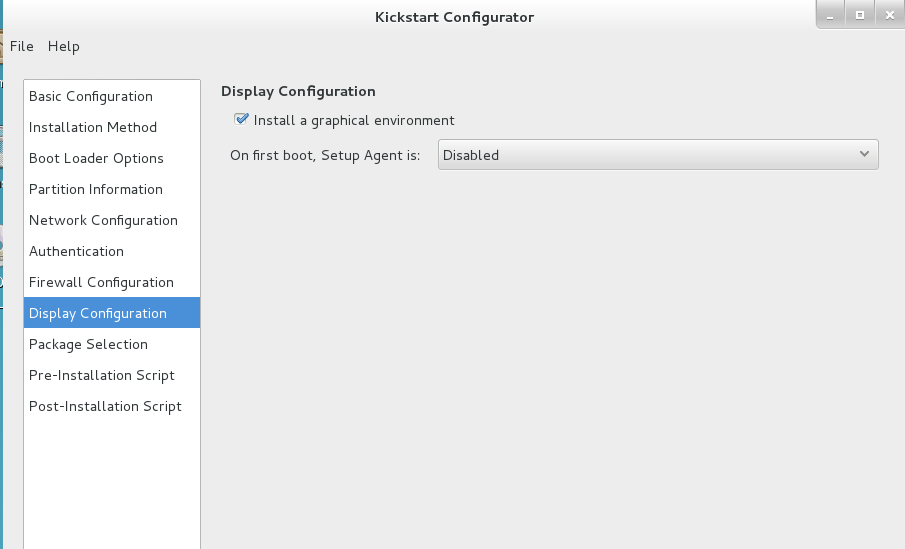Go to Package Selection

(88, 344)
